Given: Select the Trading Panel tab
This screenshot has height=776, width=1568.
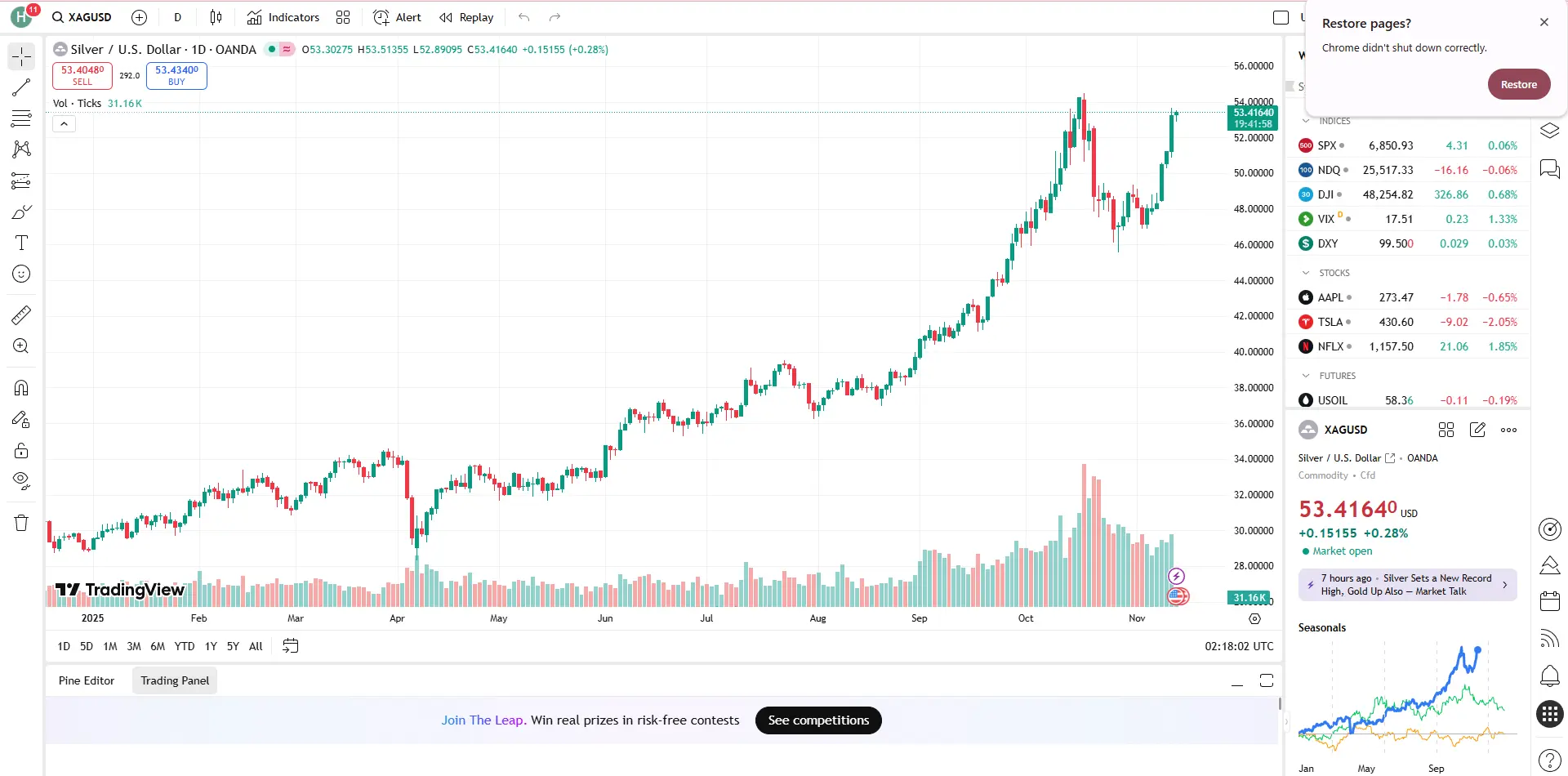Looking at the screenshot, I should [x=175, y=680].
